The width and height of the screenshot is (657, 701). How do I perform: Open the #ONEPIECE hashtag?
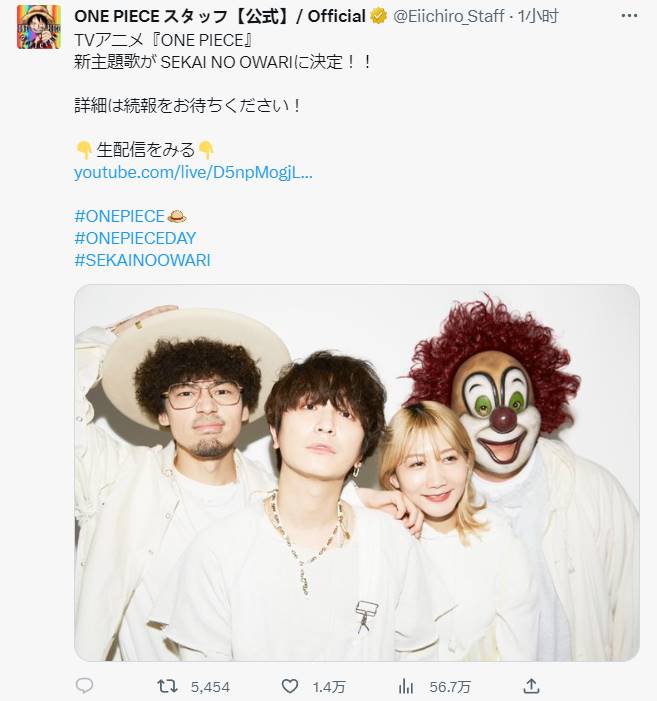click(119, 216)
